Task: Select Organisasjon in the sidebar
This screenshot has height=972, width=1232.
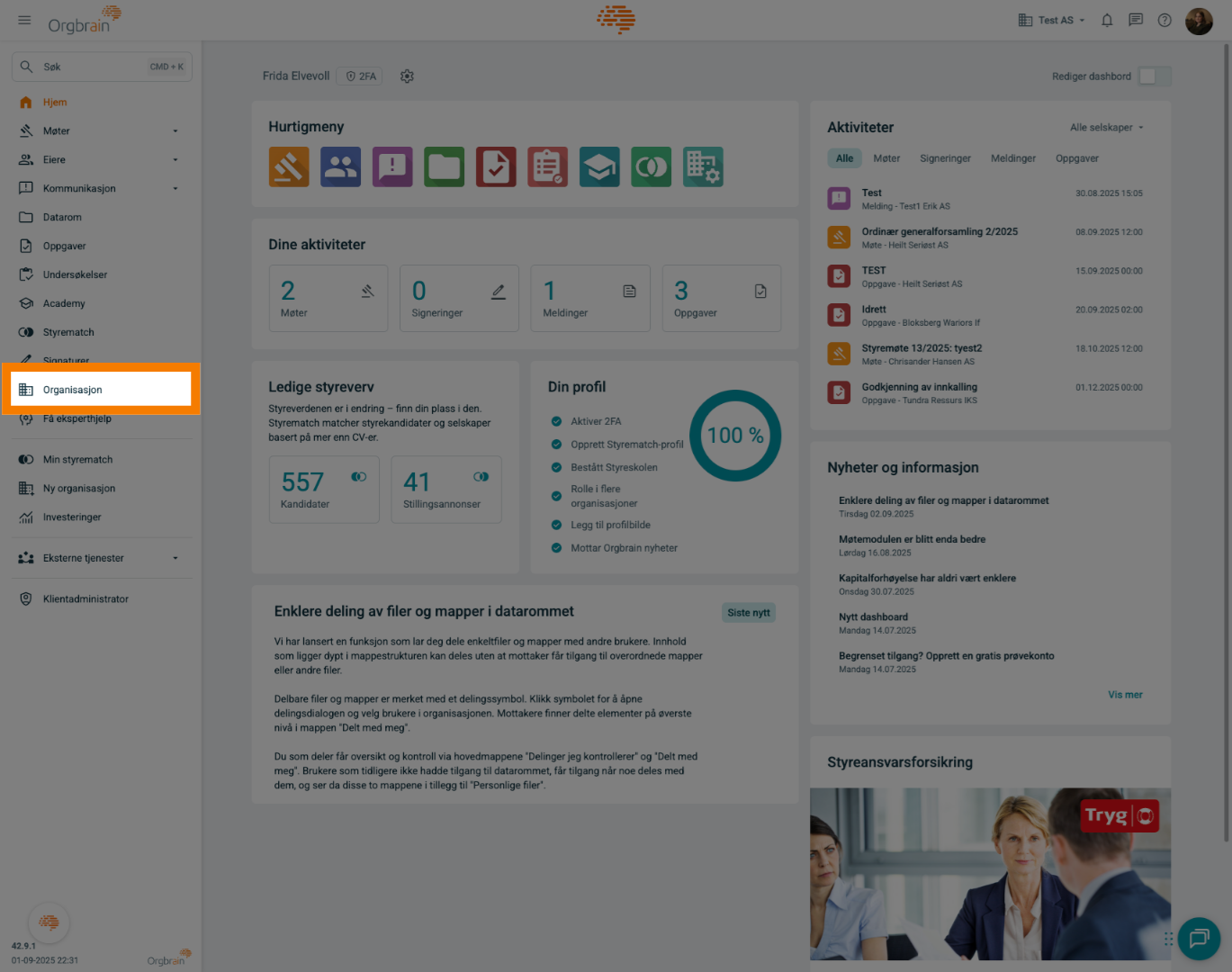Action: tap(101, 390)
